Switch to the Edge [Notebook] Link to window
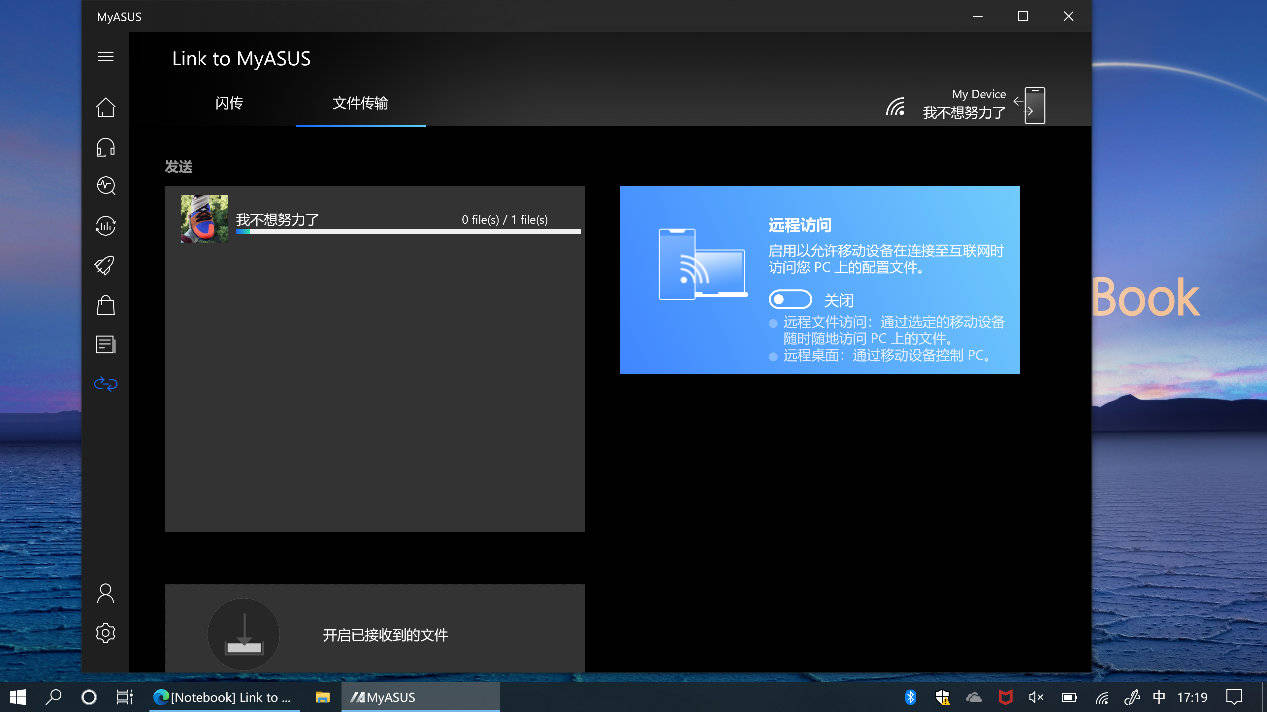The image size is (1267, 712). click(x=223, y=697)
